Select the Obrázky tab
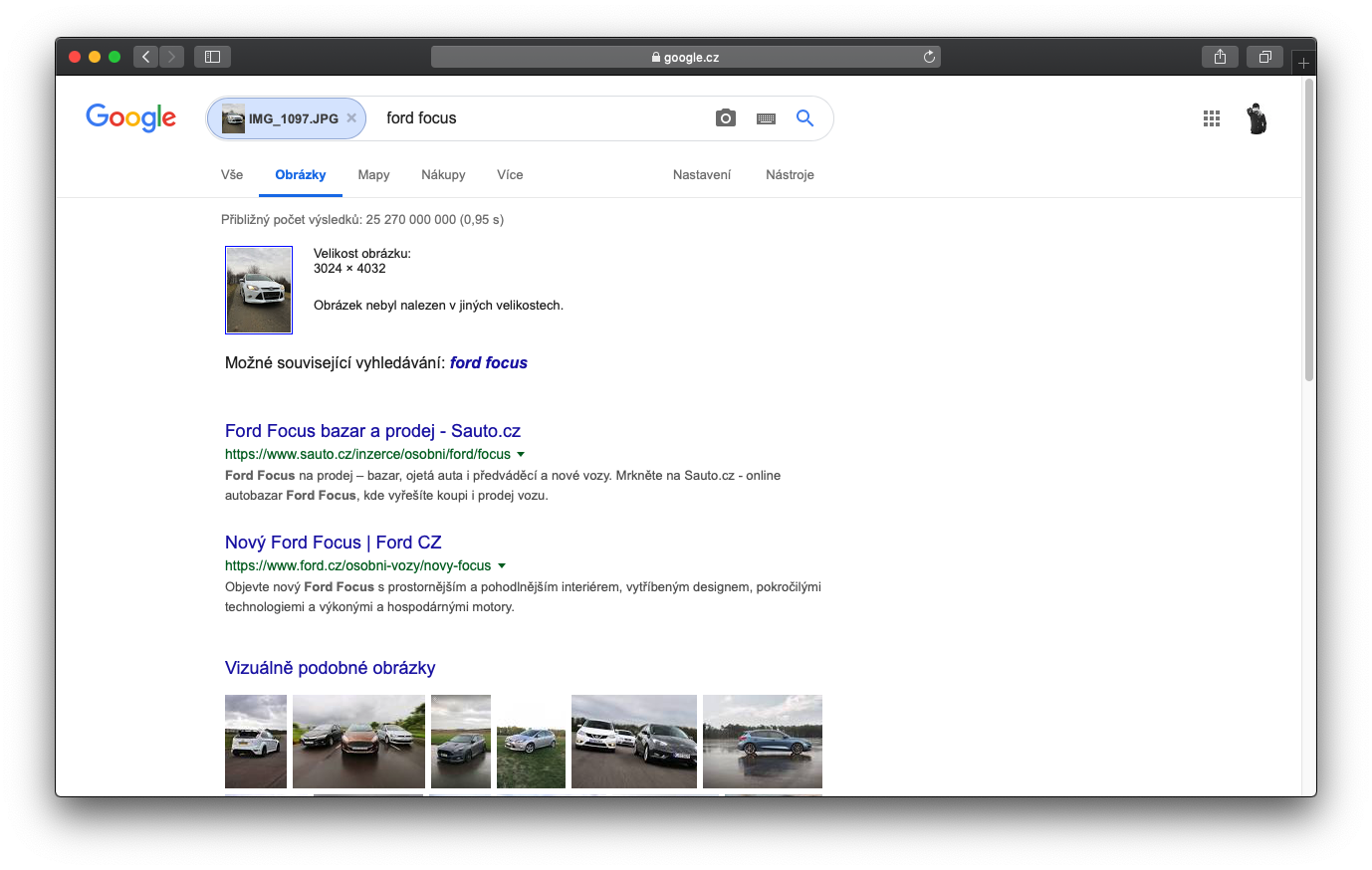This screenshot has width=1372, height=870. coord(301,174)
